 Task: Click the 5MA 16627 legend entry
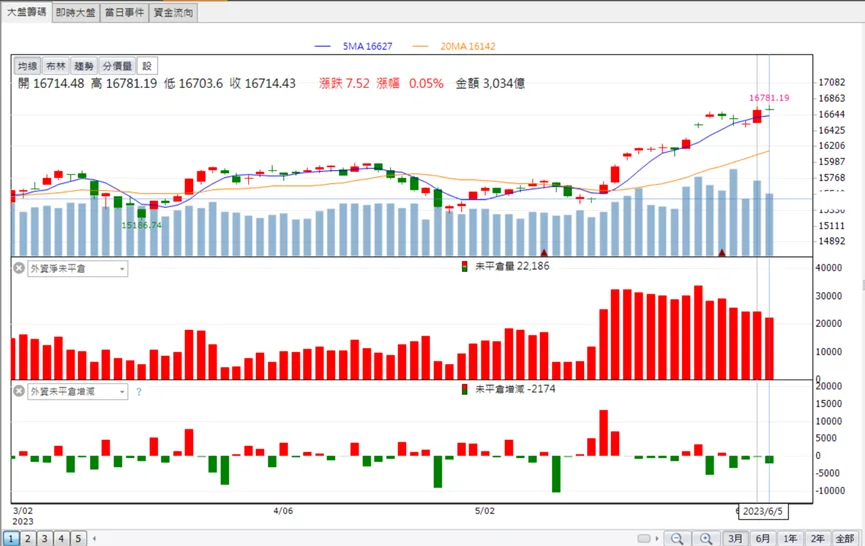click(354, 46)
